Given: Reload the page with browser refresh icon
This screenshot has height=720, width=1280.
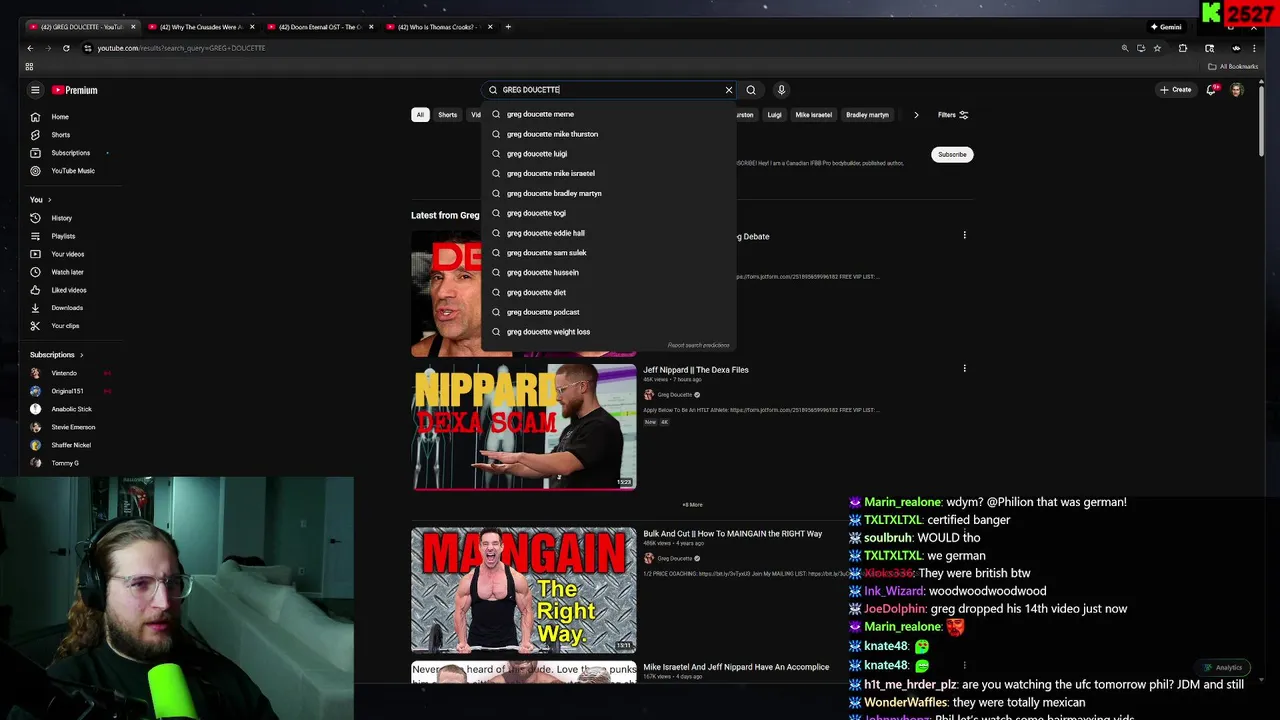Looking at the screenshot, I should (66, 48).
